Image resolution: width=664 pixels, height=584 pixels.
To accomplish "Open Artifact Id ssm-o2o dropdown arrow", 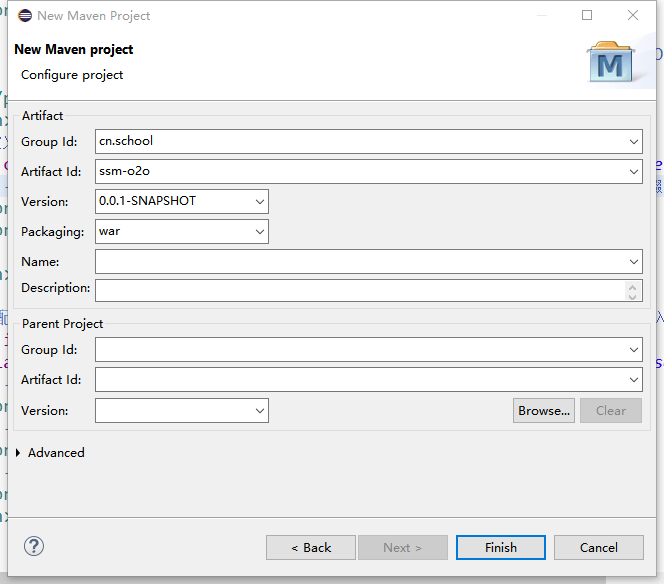I will [634, 172].
